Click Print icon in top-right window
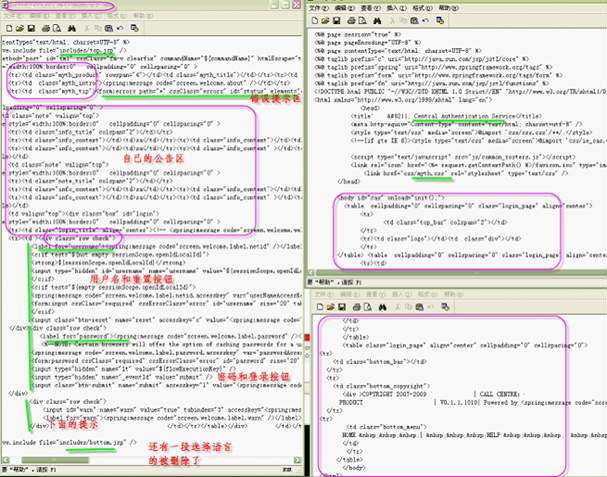The height and width of the screenshot is (477, 607). 351,21
